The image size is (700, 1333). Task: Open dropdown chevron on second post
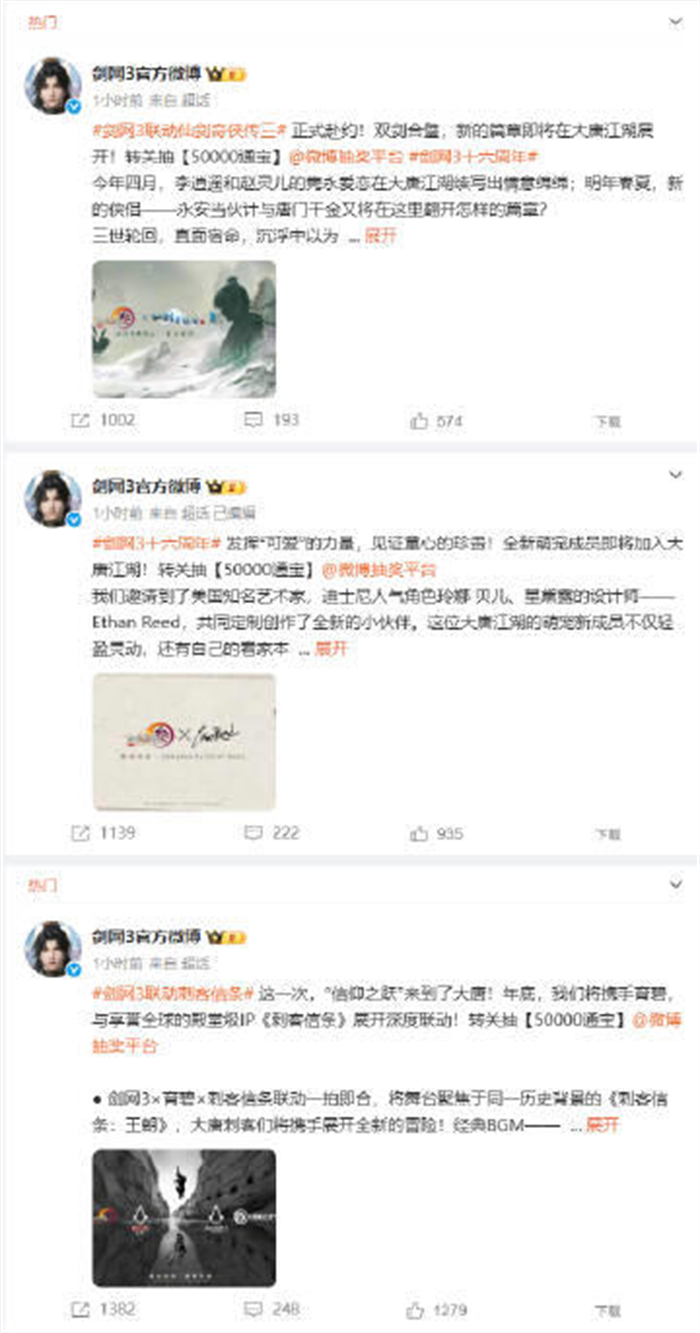point(675,473)
